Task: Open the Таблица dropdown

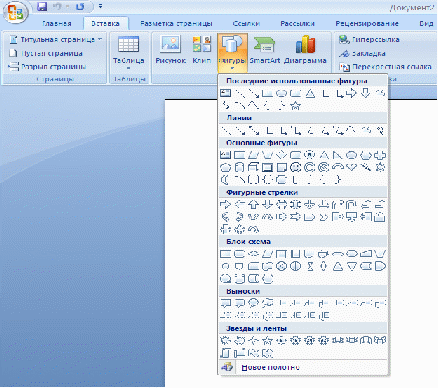Action: [x=129, y=53]
